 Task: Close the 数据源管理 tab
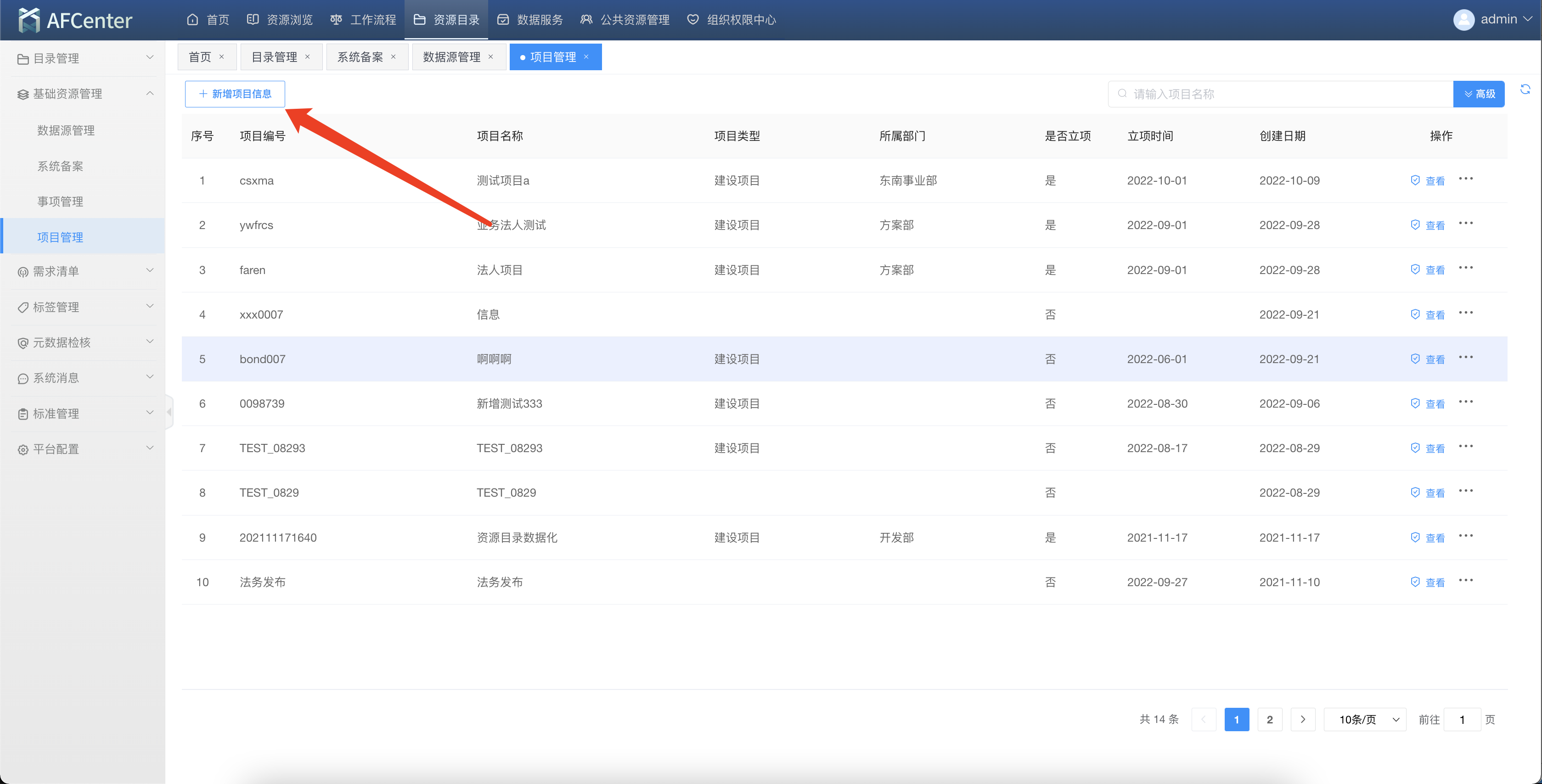(x=491, y=57)
